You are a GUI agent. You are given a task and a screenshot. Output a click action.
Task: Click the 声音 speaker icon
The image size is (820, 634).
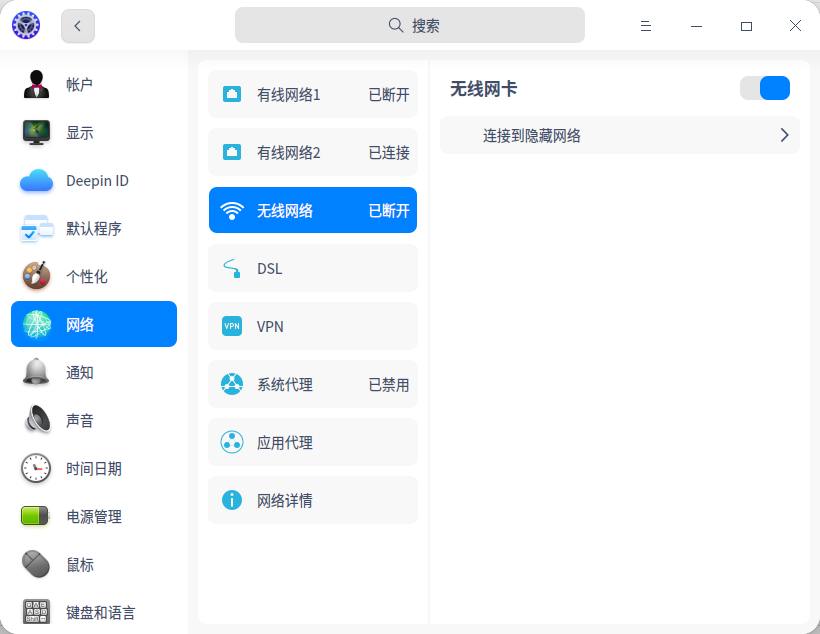[37, 420]
